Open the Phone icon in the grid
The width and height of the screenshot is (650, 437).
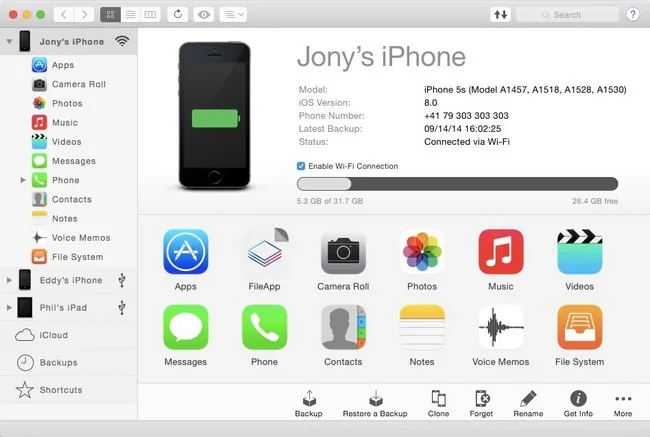pyautogui.click(x=264, y=327)
